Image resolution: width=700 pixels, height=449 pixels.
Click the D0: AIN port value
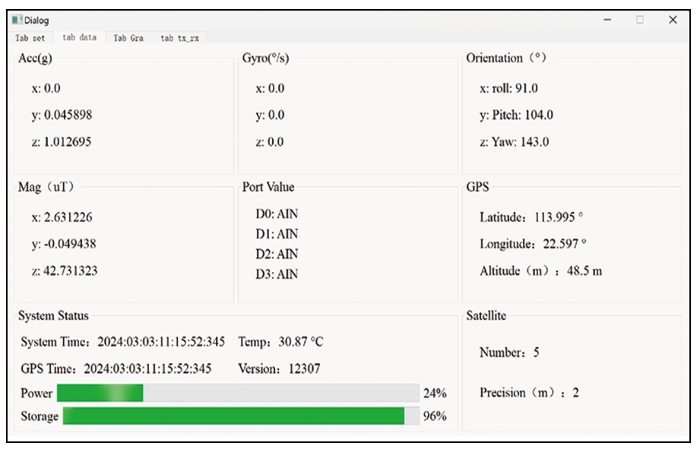(x=277, y=213)
